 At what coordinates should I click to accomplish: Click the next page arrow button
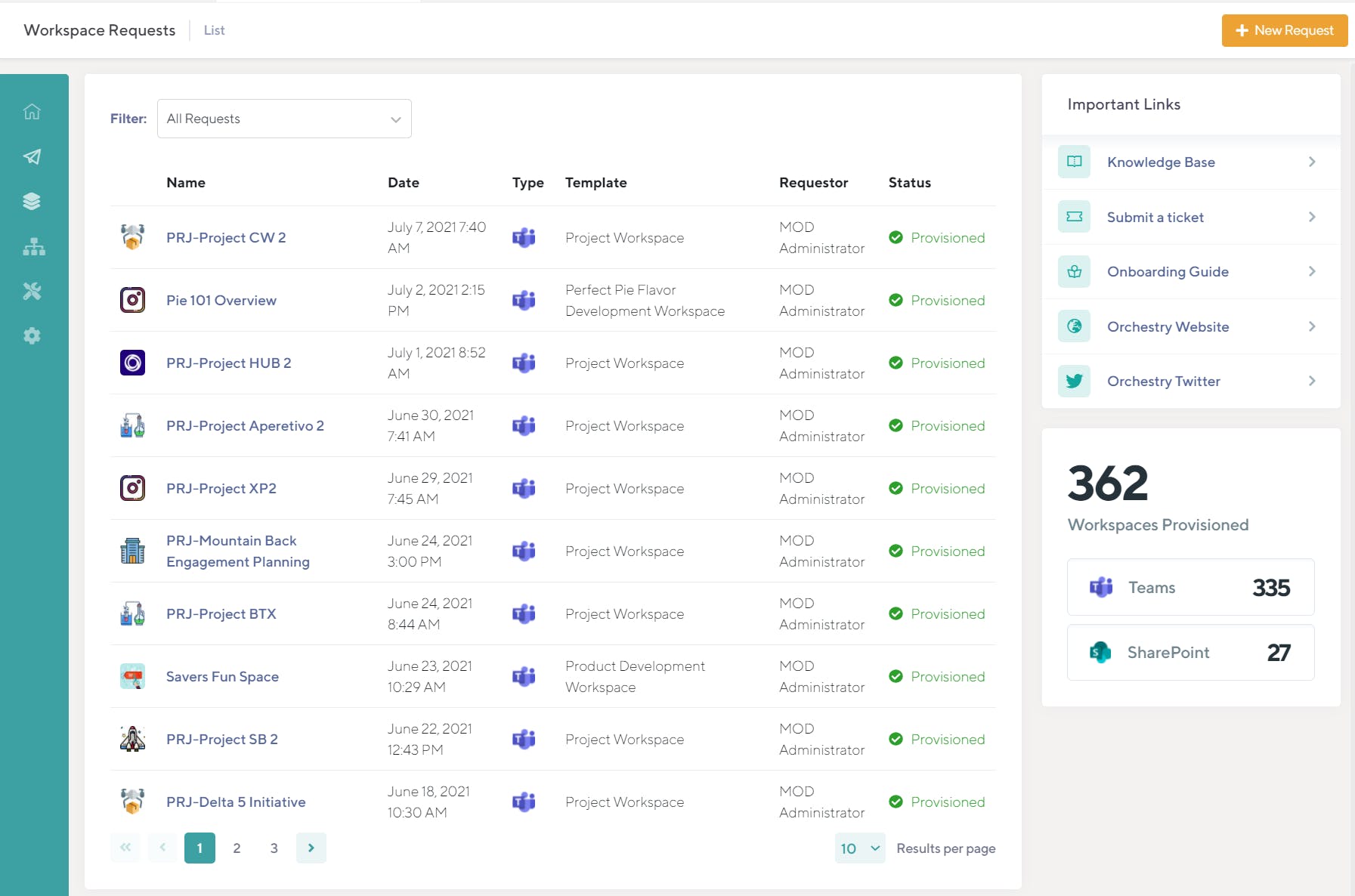click(x=311, y=848)
